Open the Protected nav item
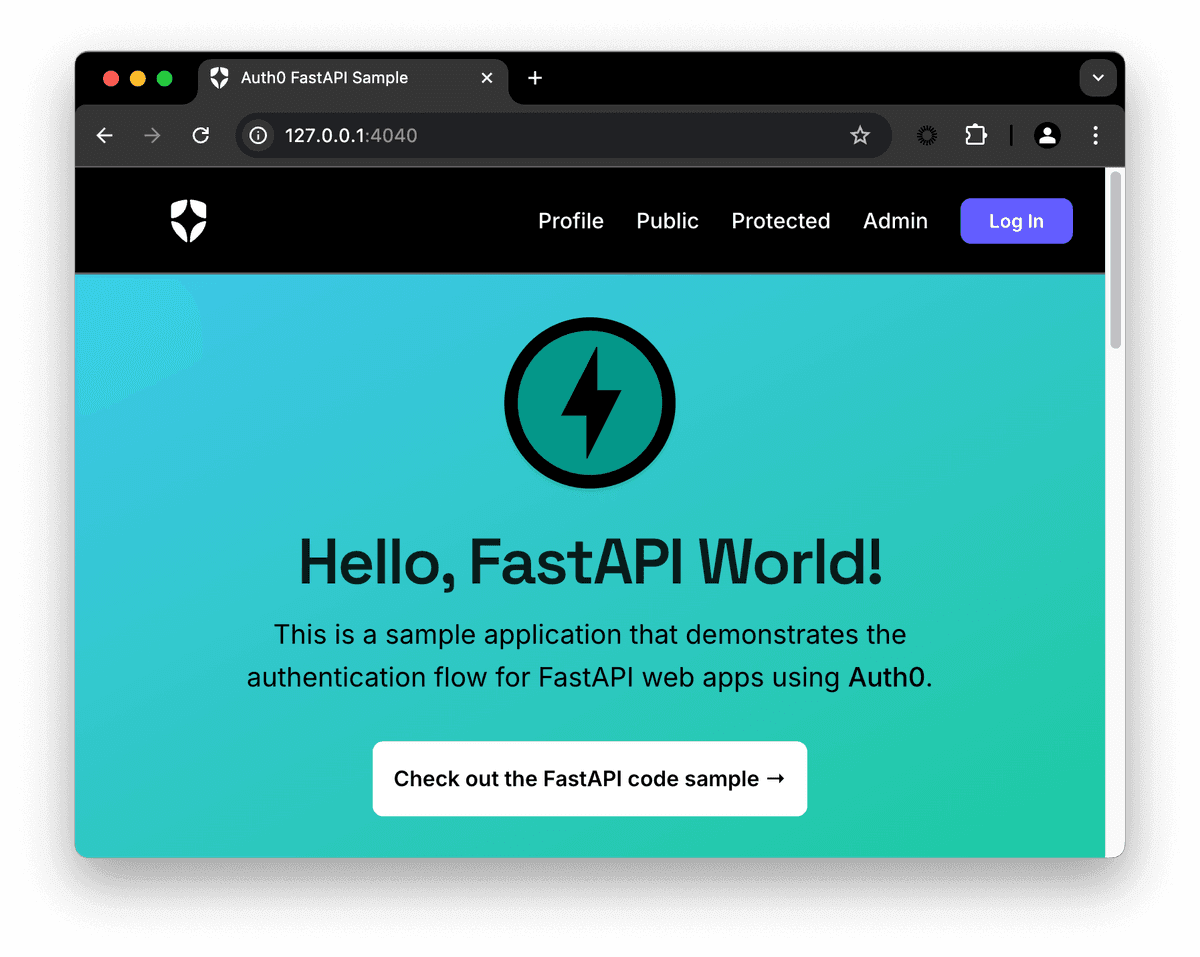 (x=781, y=221)
